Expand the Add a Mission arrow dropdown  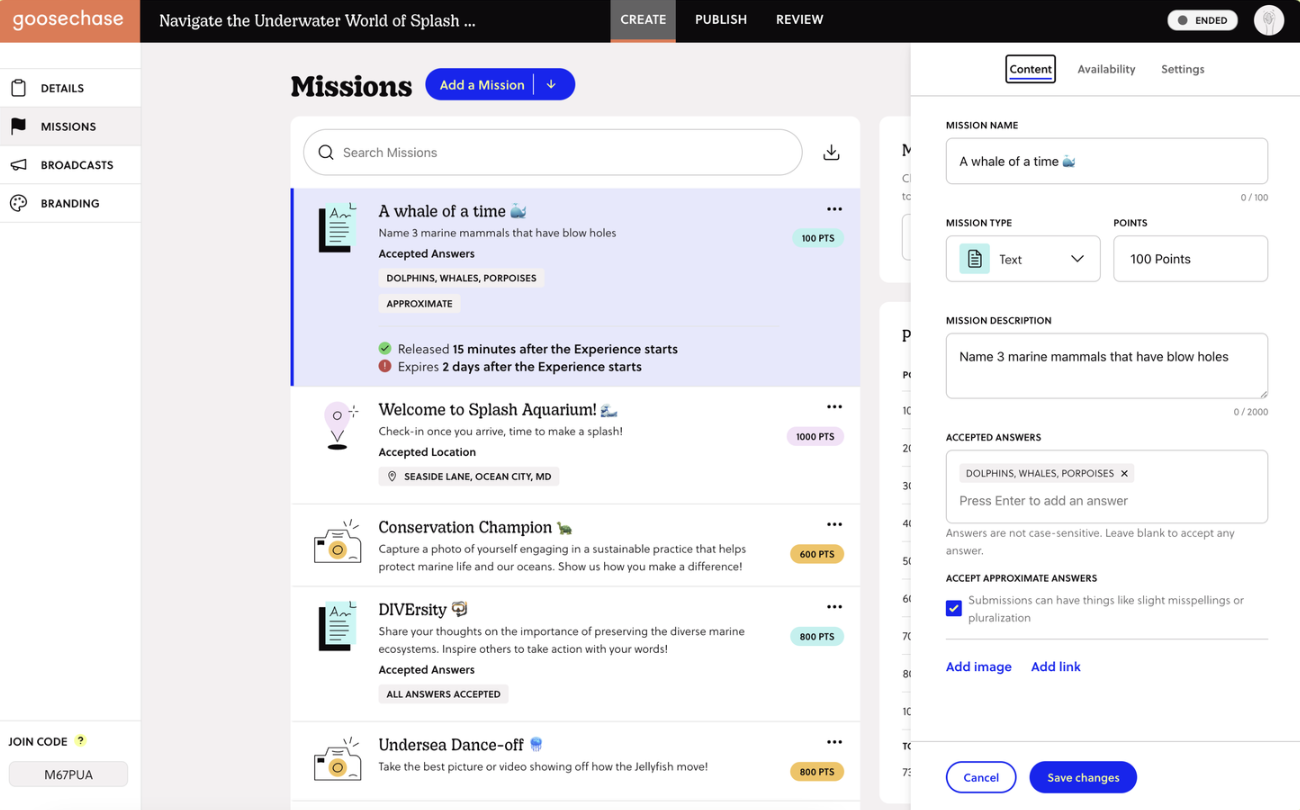coord(551,85)
